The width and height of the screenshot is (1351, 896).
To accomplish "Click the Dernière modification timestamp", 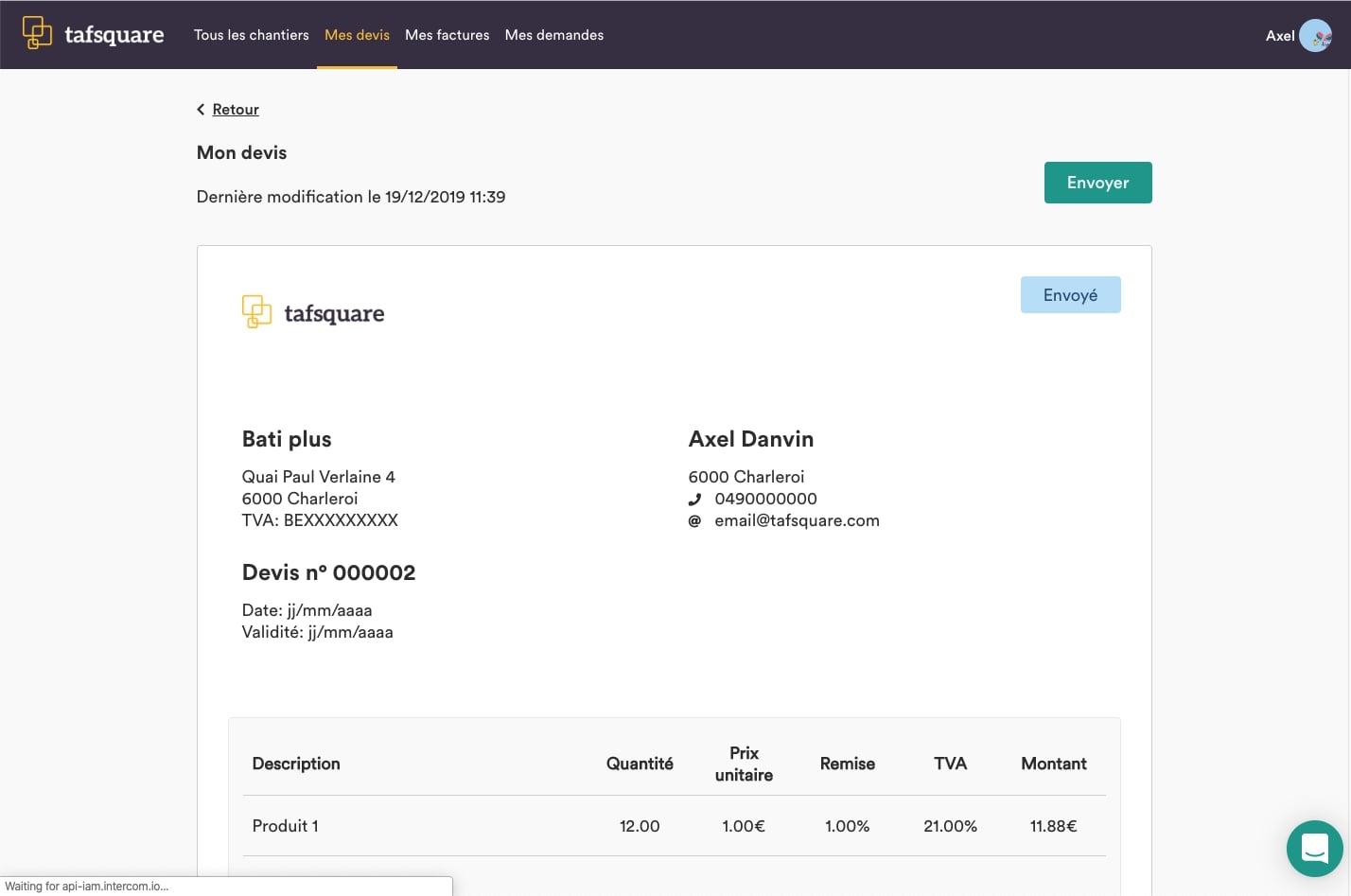I will 351,197.
